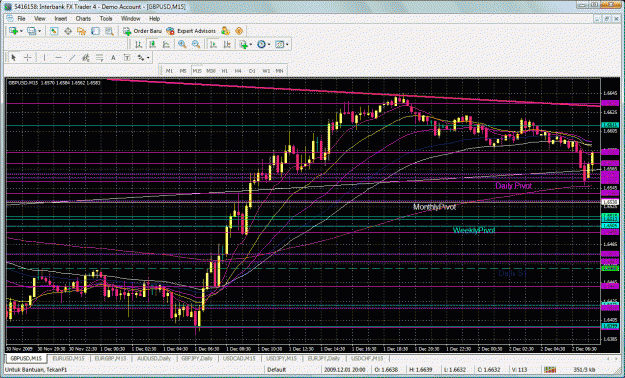Viewport: 625px width, 378px height.
Task: Switch to the AUDUSD,Daily chart tab
Action: click(x=154, y=358)
